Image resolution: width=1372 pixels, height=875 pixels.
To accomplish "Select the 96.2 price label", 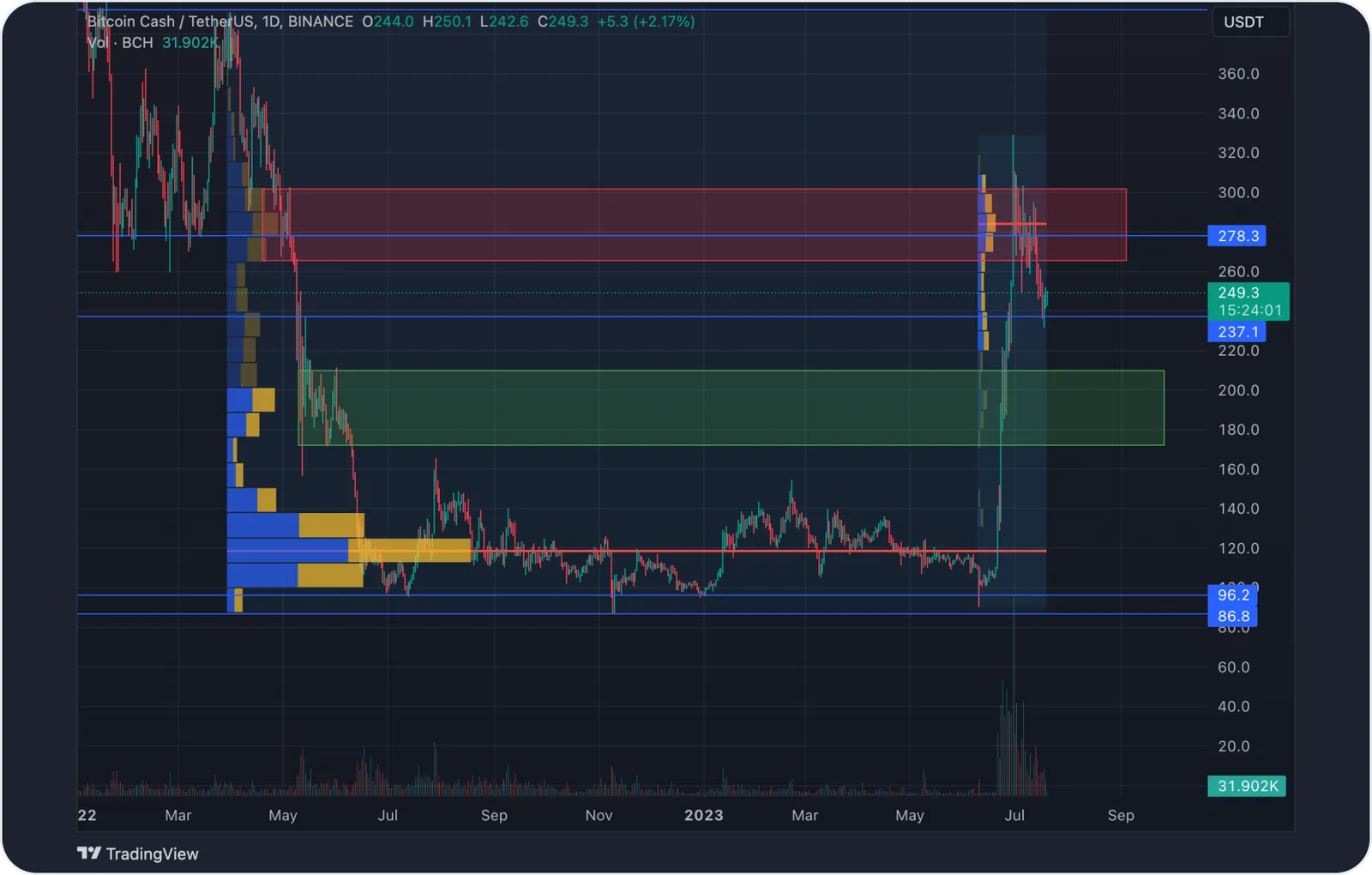I will [1232, 594].
